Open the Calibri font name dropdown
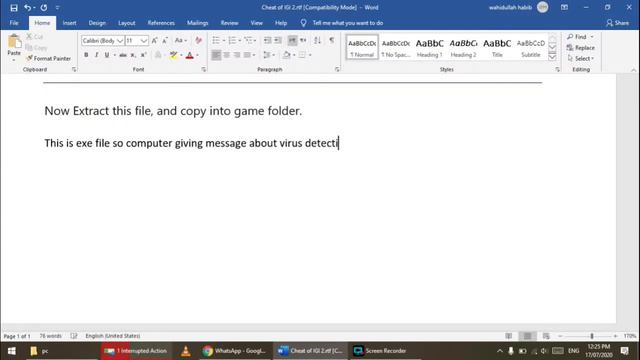This screenshot has height=360, width=640. point(120,41)
